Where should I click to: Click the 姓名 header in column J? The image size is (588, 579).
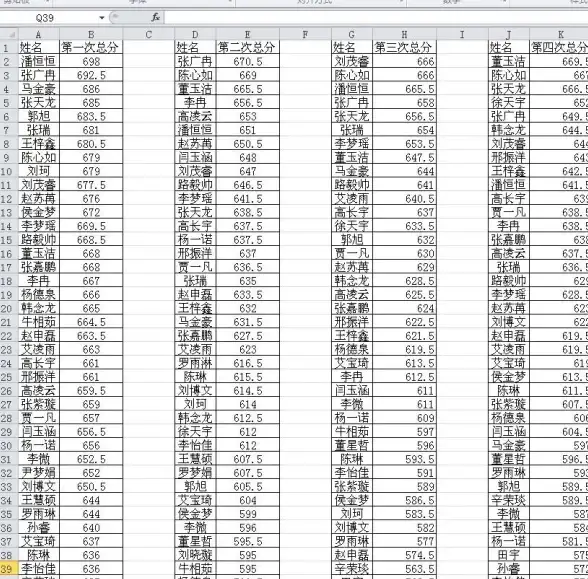click(508, 47)
